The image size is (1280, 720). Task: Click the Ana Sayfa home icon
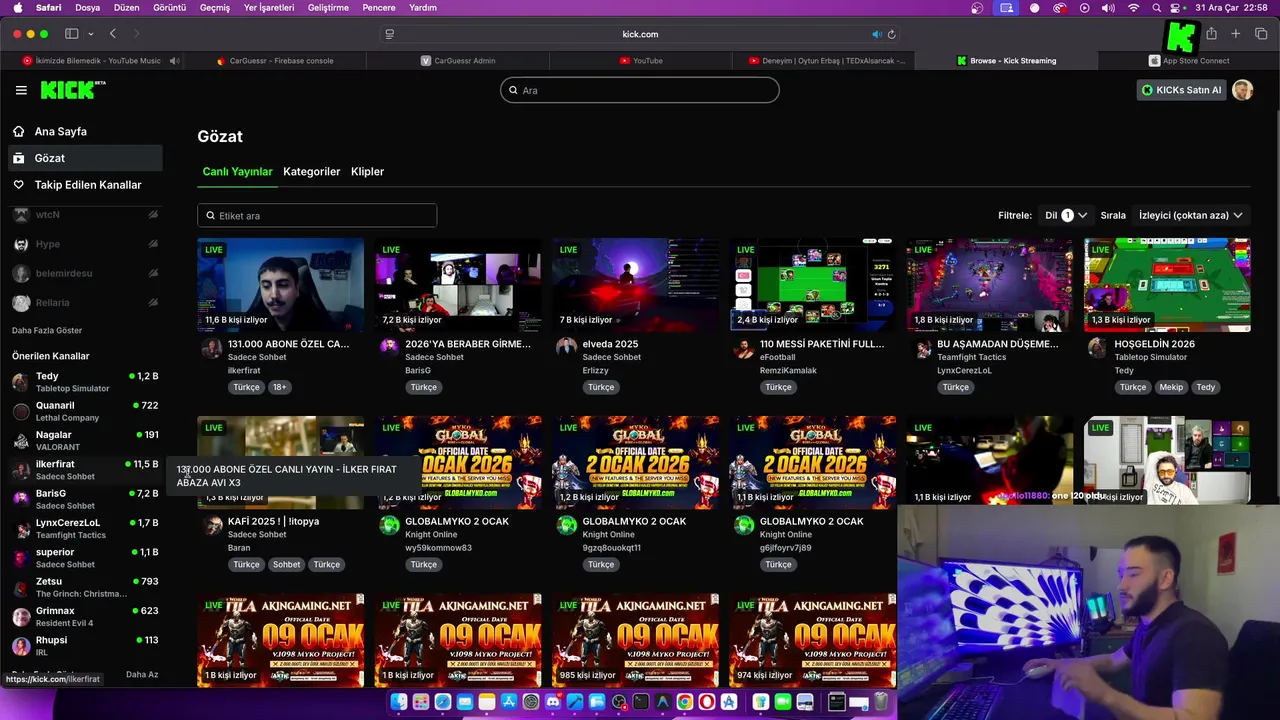(19, 131)
